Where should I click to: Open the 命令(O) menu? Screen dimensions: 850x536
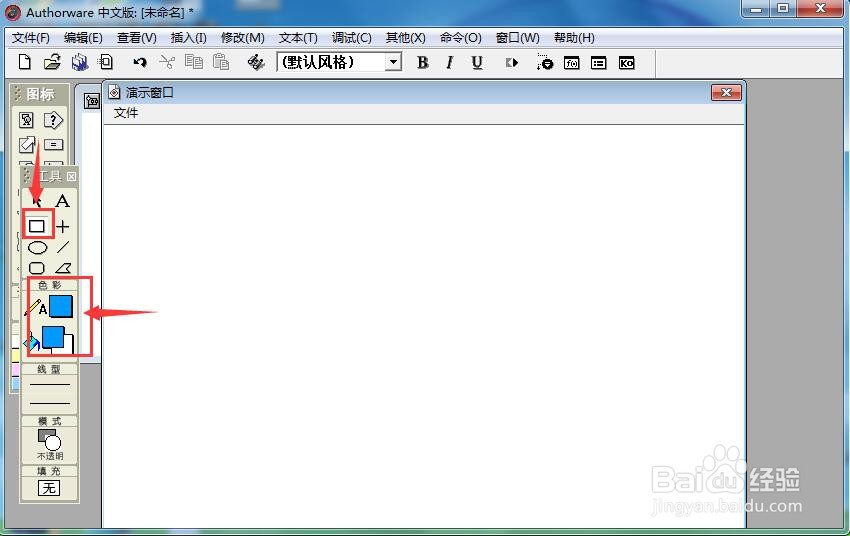pyautogui.click(x=461, y=38)
